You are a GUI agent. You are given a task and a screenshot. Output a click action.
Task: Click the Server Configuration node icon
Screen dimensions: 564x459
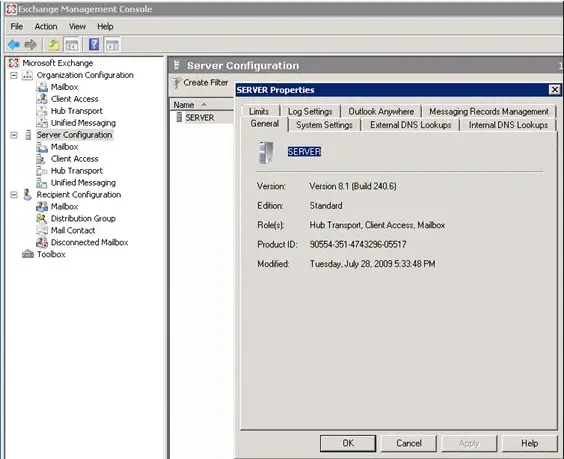pyautogui.click(x=28, y=135)
